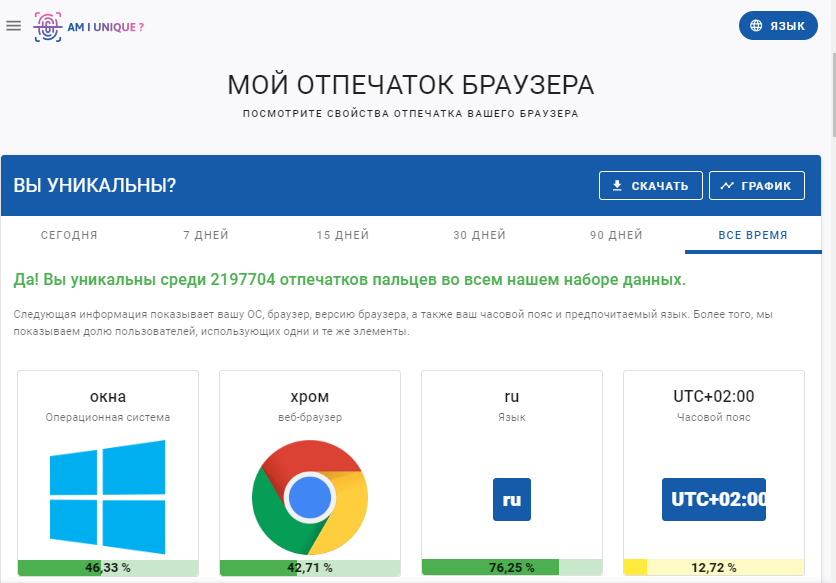Switch to the СЕГОДНЯ tab
This screenshot has width=836, height=583.
[x=69, y=236]
